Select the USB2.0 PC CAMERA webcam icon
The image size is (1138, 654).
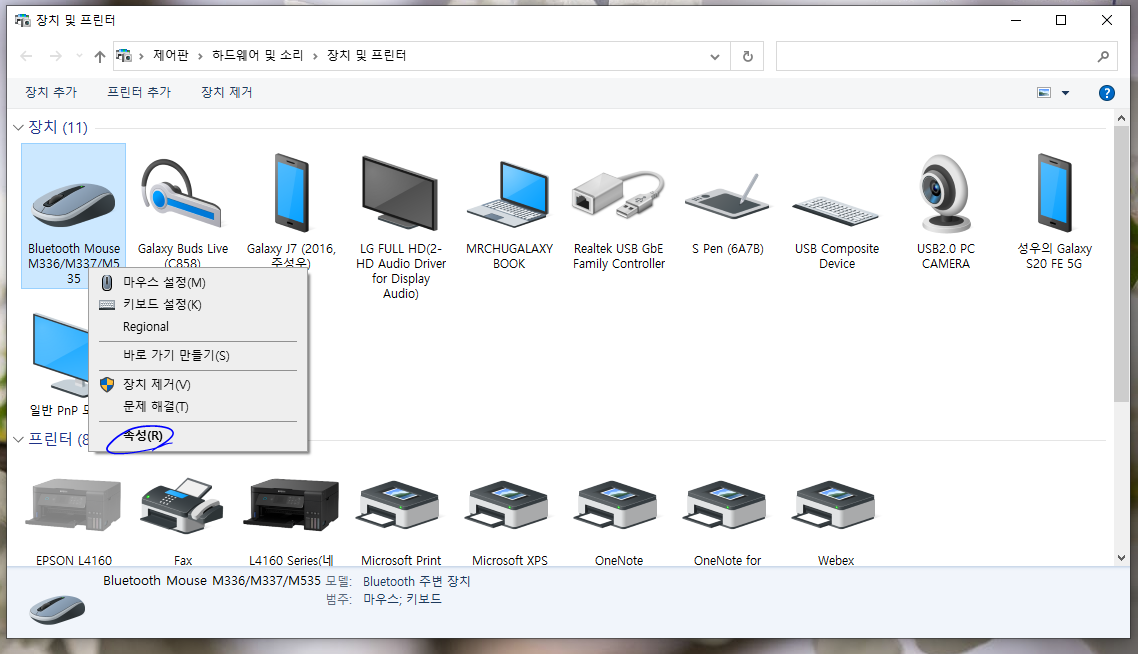coord(945,193)
